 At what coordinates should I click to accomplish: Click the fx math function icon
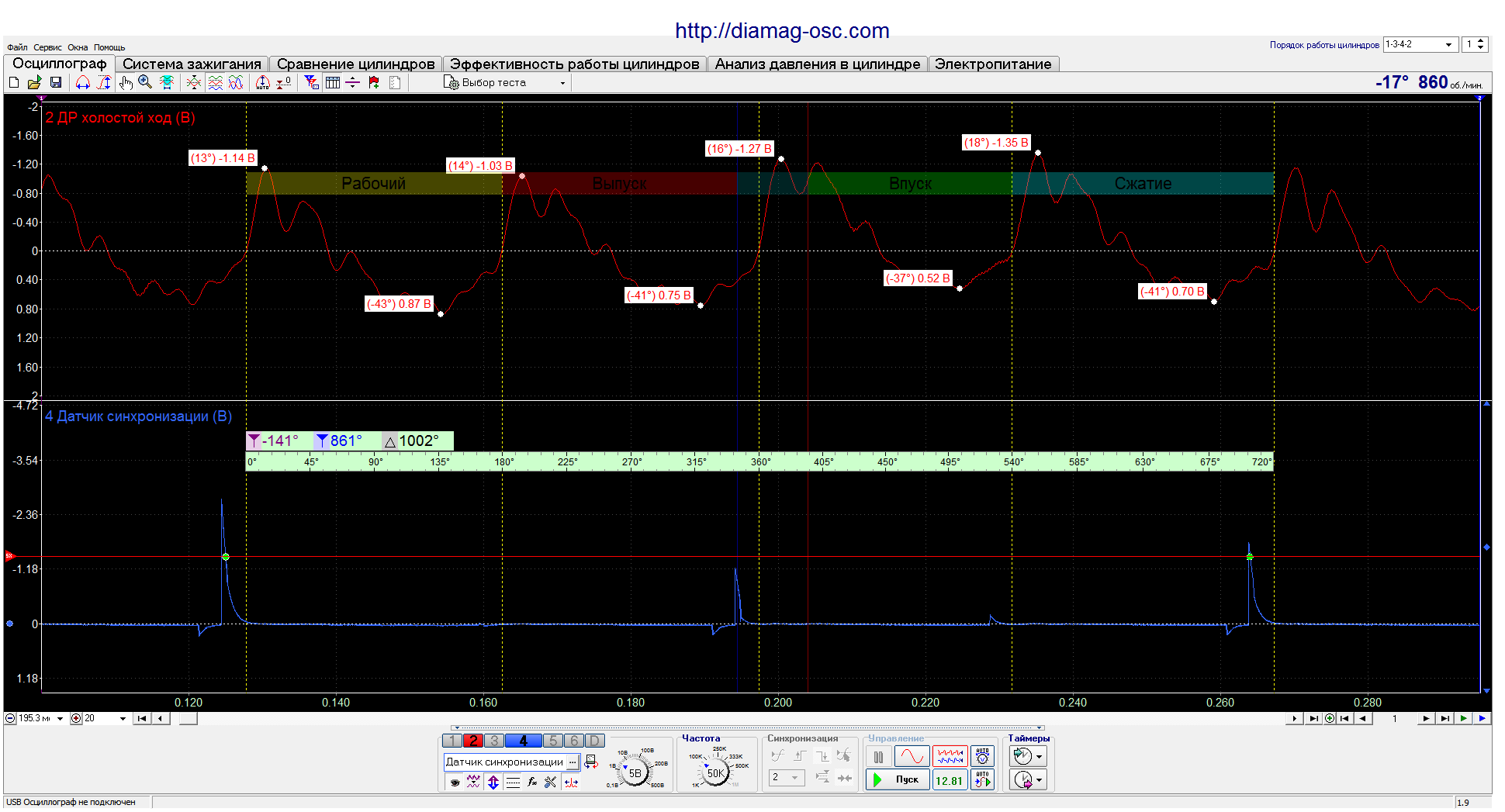[x=532, y=783]
